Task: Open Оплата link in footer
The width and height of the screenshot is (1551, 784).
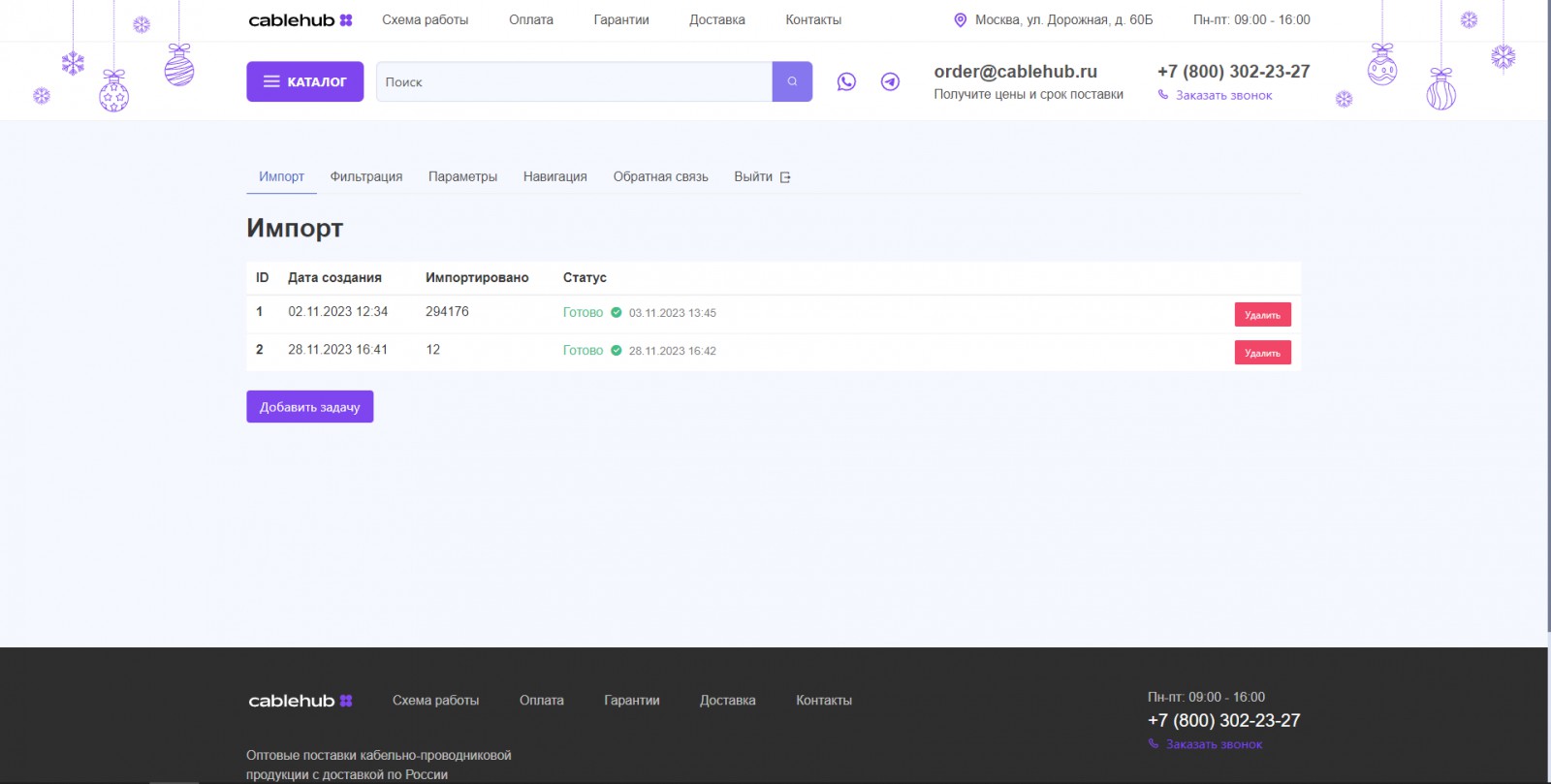Action: [x=541, y=700]
